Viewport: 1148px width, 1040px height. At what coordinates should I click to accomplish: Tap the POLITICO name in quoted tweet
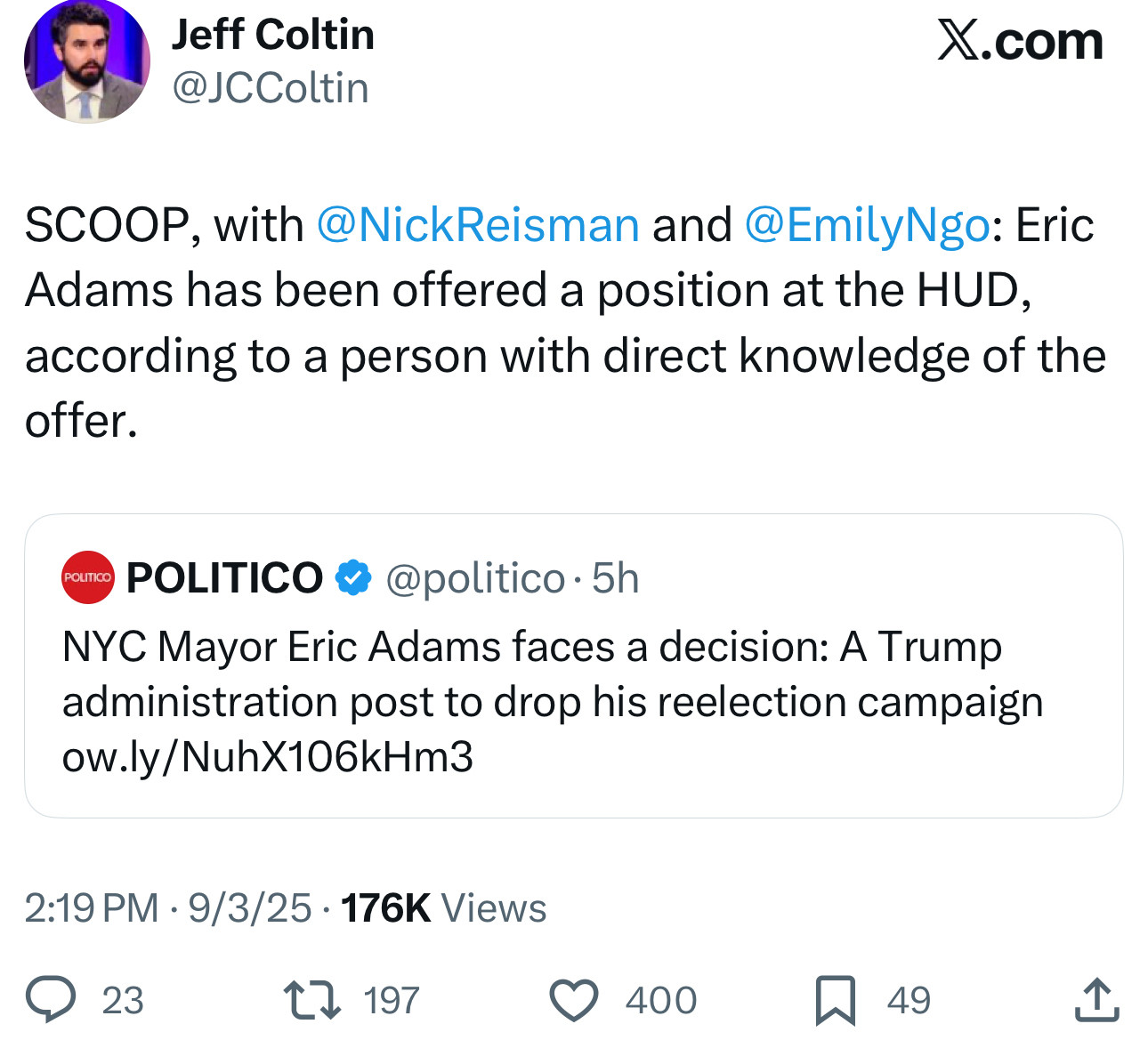coord(224,577)
